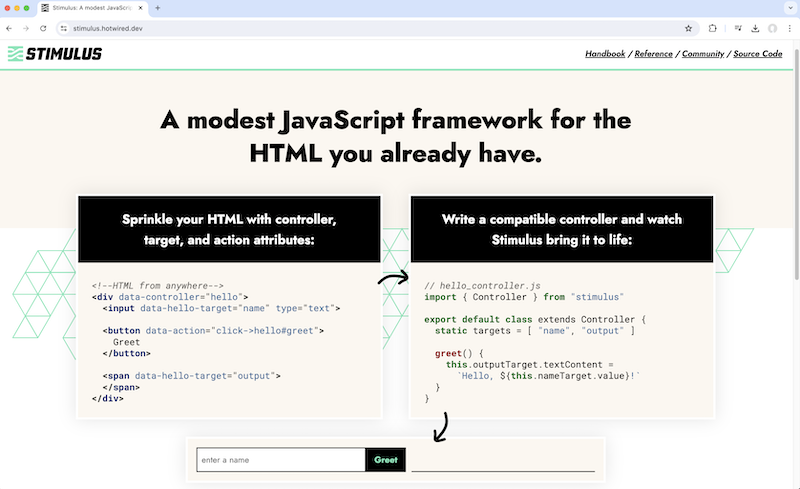Viewport: 800px width, 489px height.
Task: Click the 'enter a name' text field
Action: pyautogui.click(x=280, y=460)
